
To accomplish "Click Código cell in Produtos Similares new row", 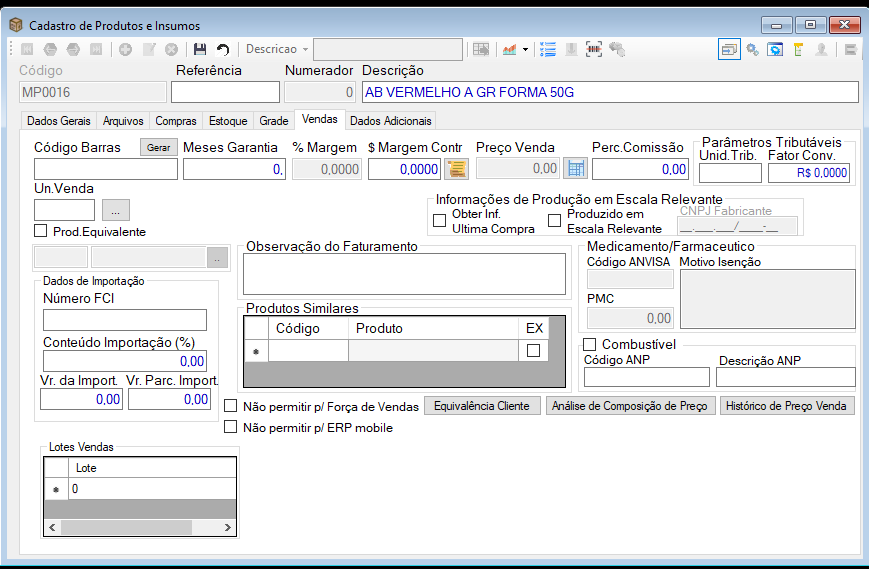I will (x=308, y=351).
